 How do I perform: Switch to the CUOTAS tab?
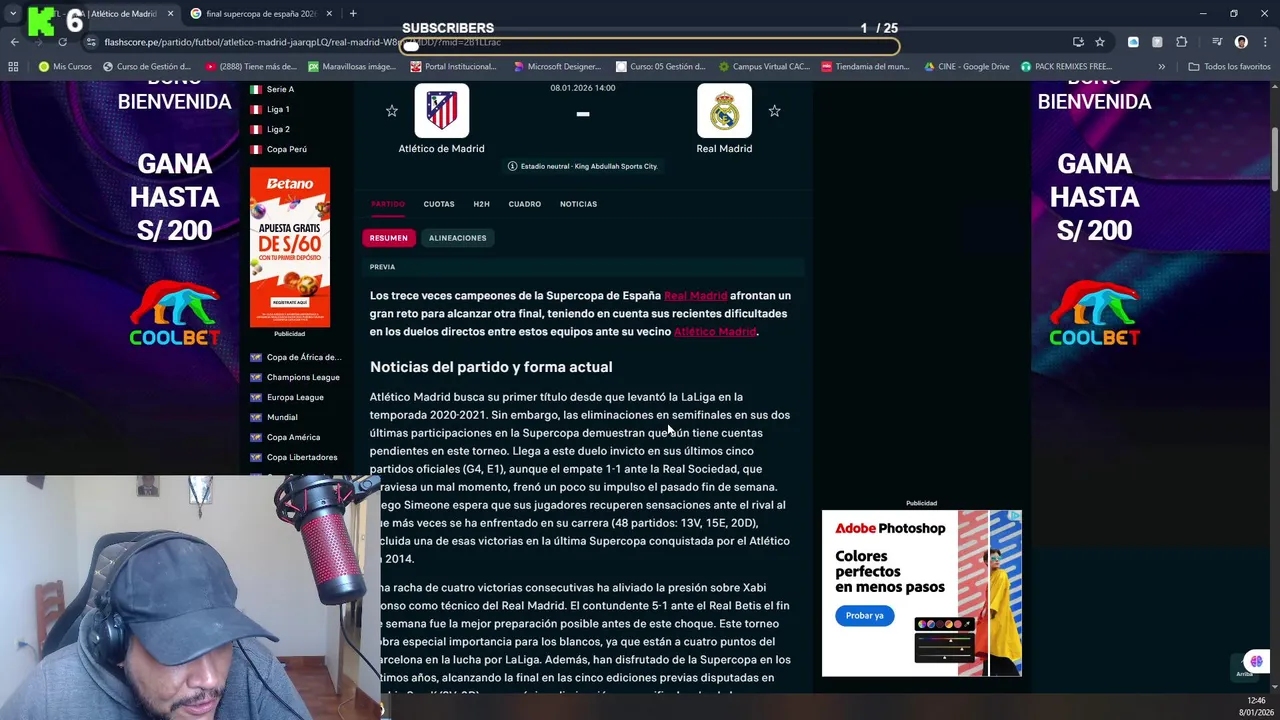(x=439, y=204)
